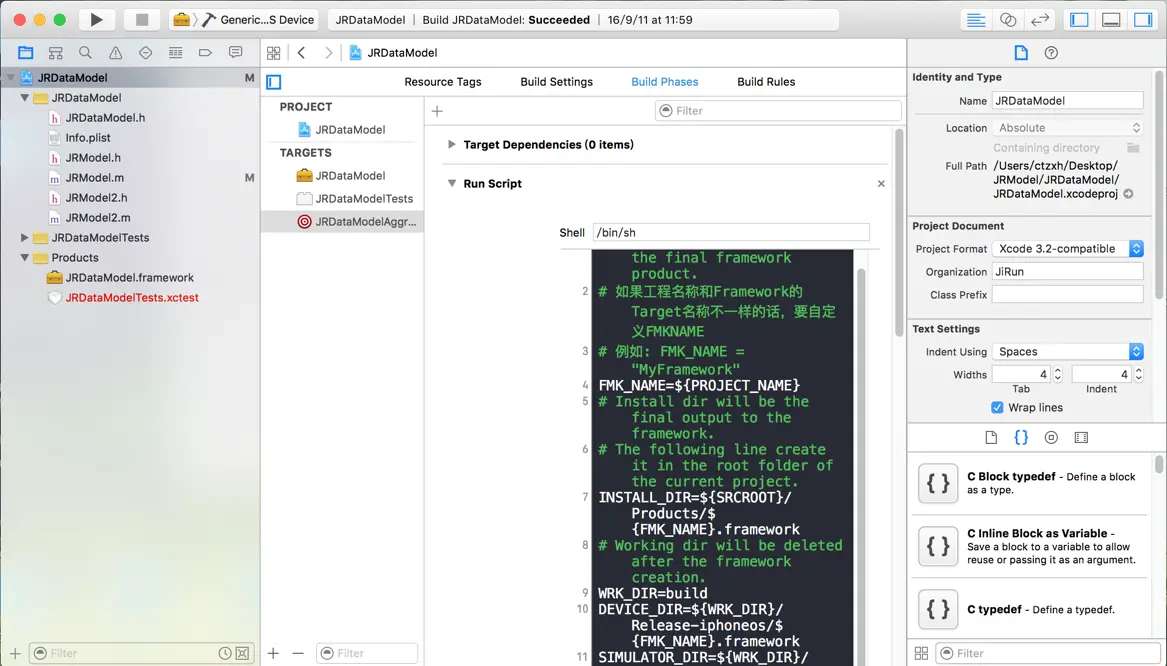Click the build phases Filter field

778,111
